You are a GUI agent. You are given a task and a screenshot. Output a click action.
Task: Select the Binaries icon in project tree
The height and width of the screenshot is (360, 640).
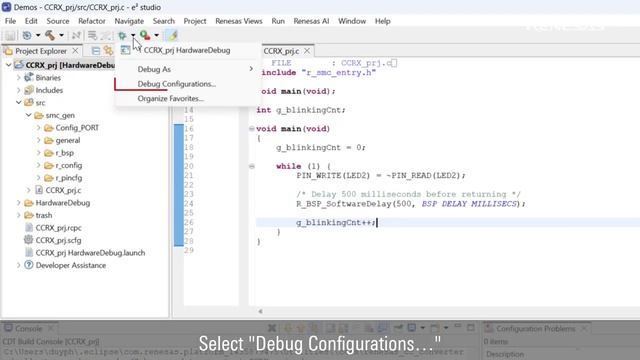click(28, 77)
